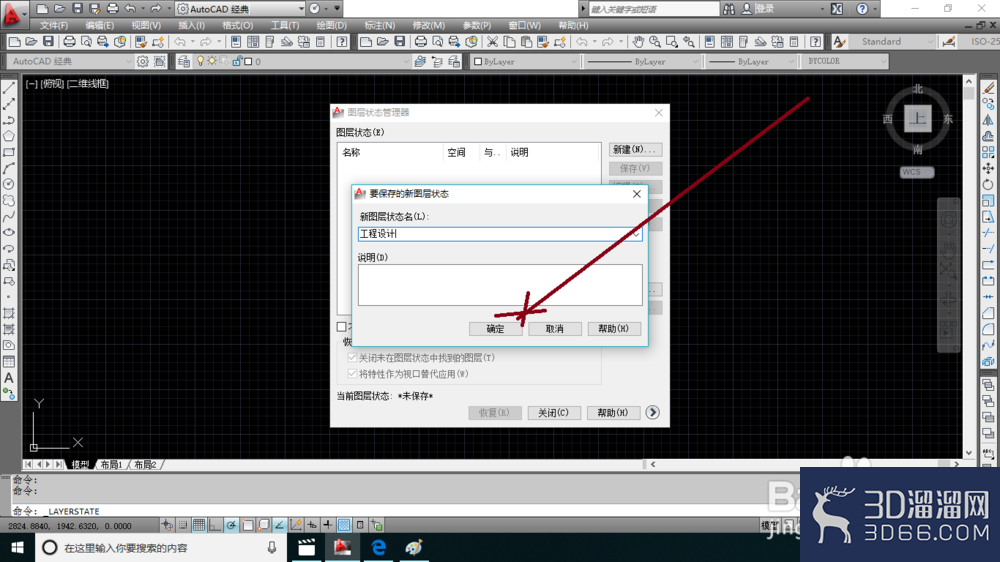Open the 绘图(D) menu

(x=332, y=26)
